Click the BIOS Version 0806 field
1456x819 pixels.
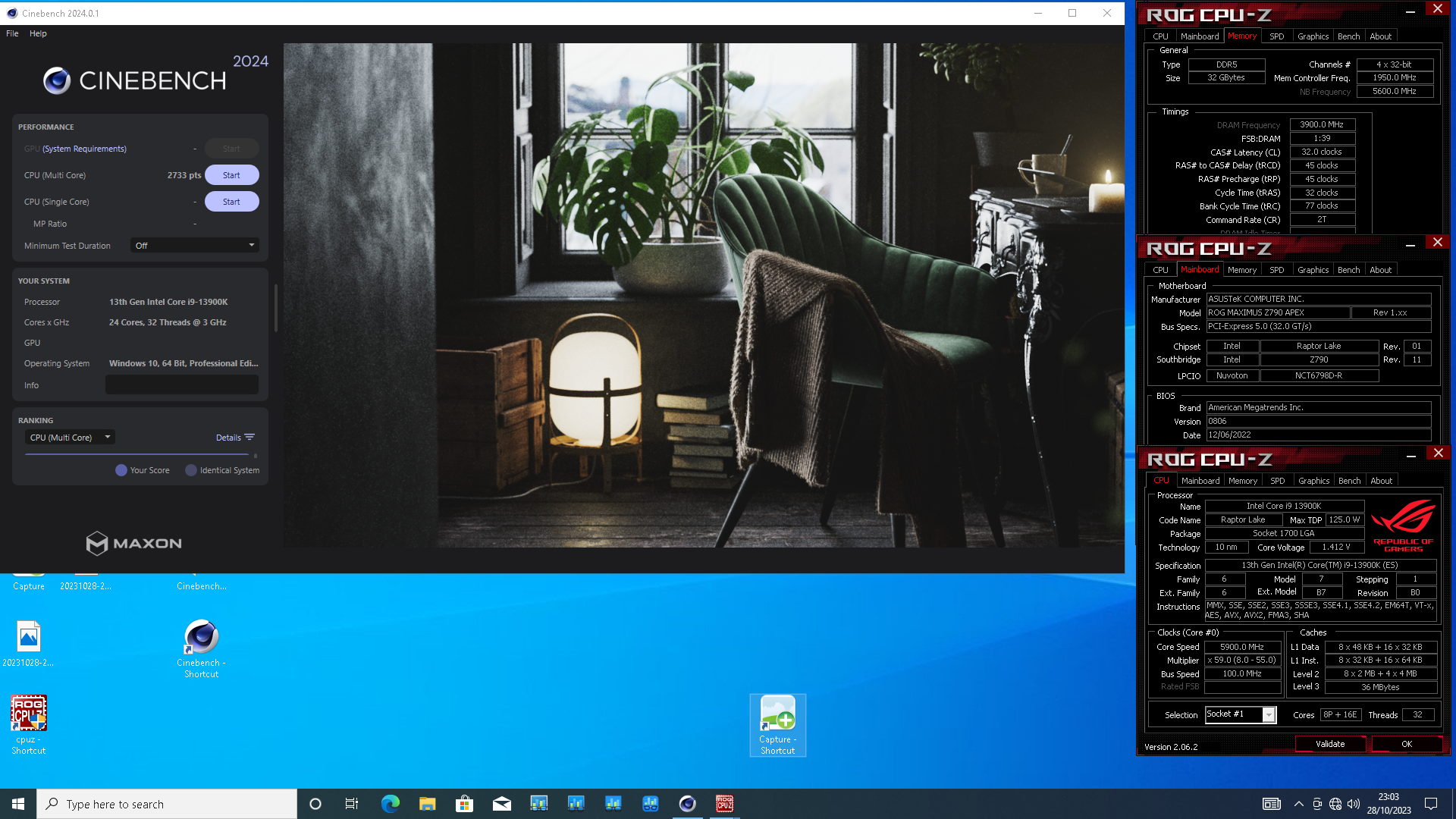click(x=1318, y=422)
